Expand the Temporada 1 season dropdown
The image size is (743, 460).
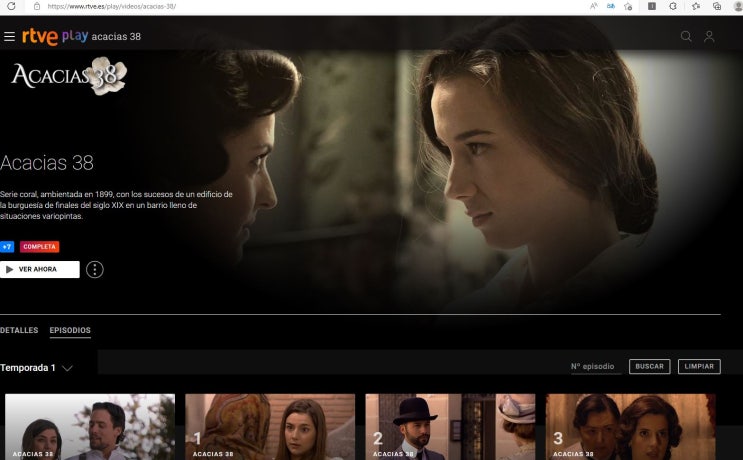tap(36, 368)
